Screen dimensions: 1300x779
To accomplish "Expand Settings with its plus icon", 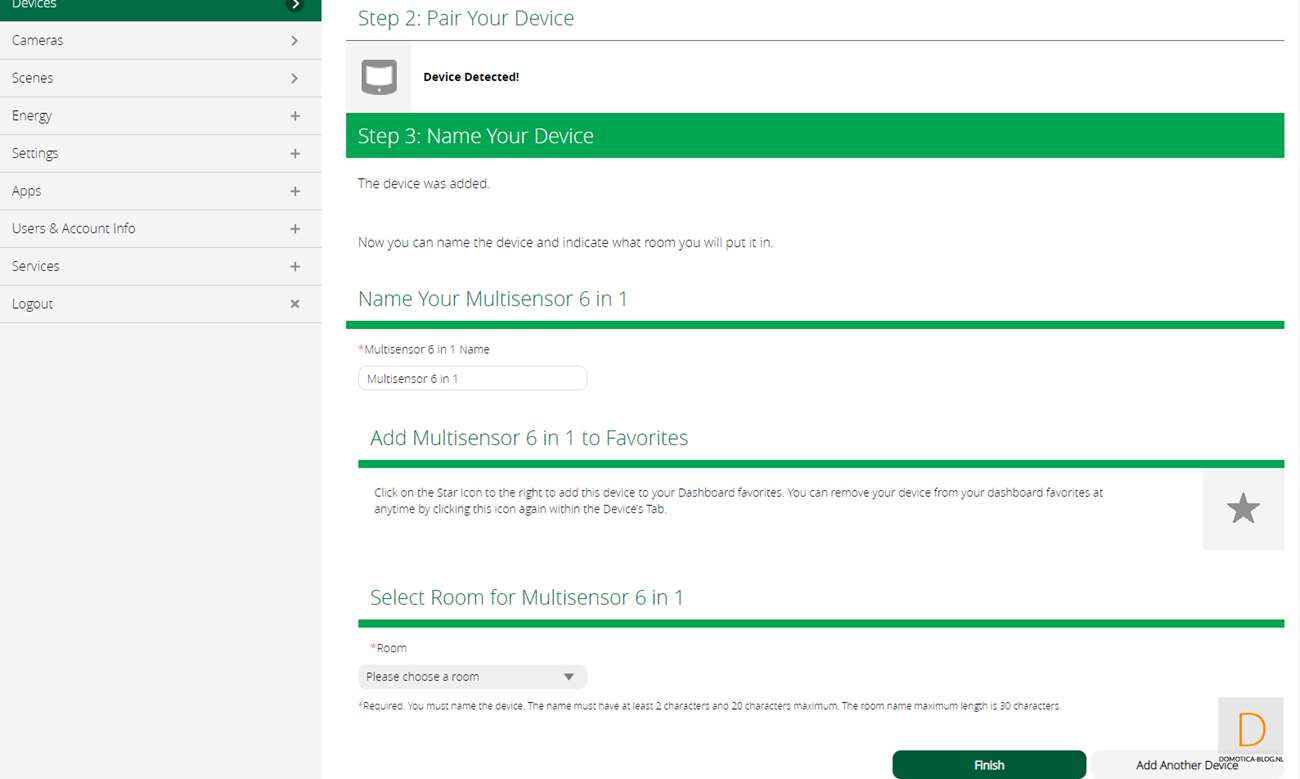I will coord(294,154).
